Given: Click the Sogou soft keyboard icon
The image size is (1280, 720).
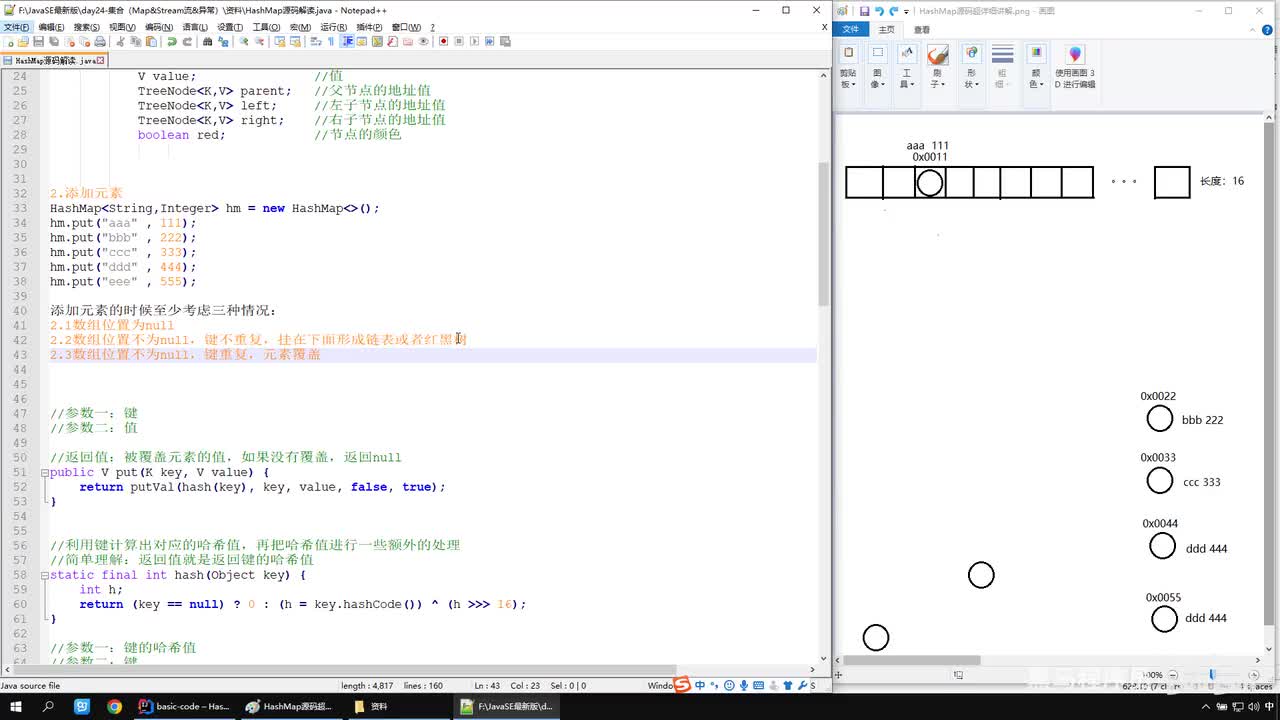Looking at the screenshot, I should pos(758,686).
